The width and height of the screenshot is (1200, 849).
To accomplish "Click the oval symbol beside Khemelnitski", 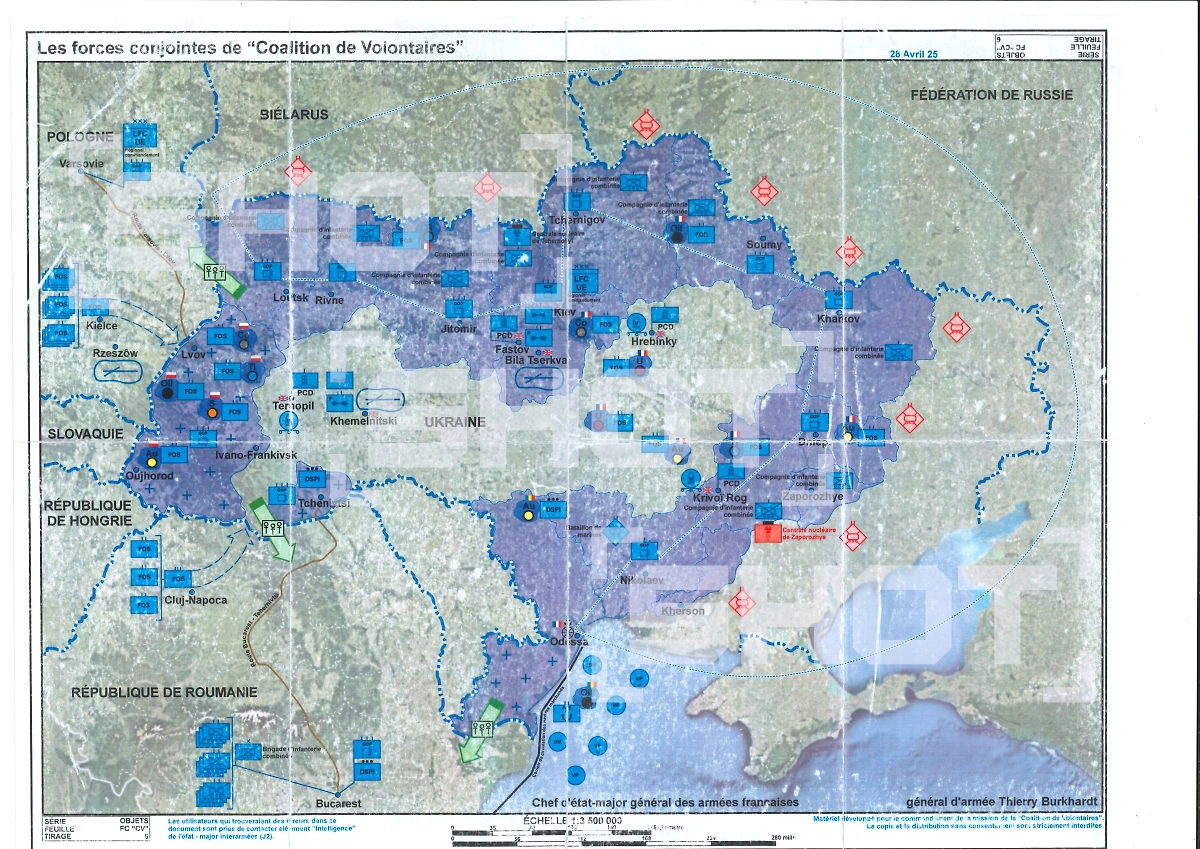I will pos(380,398).
